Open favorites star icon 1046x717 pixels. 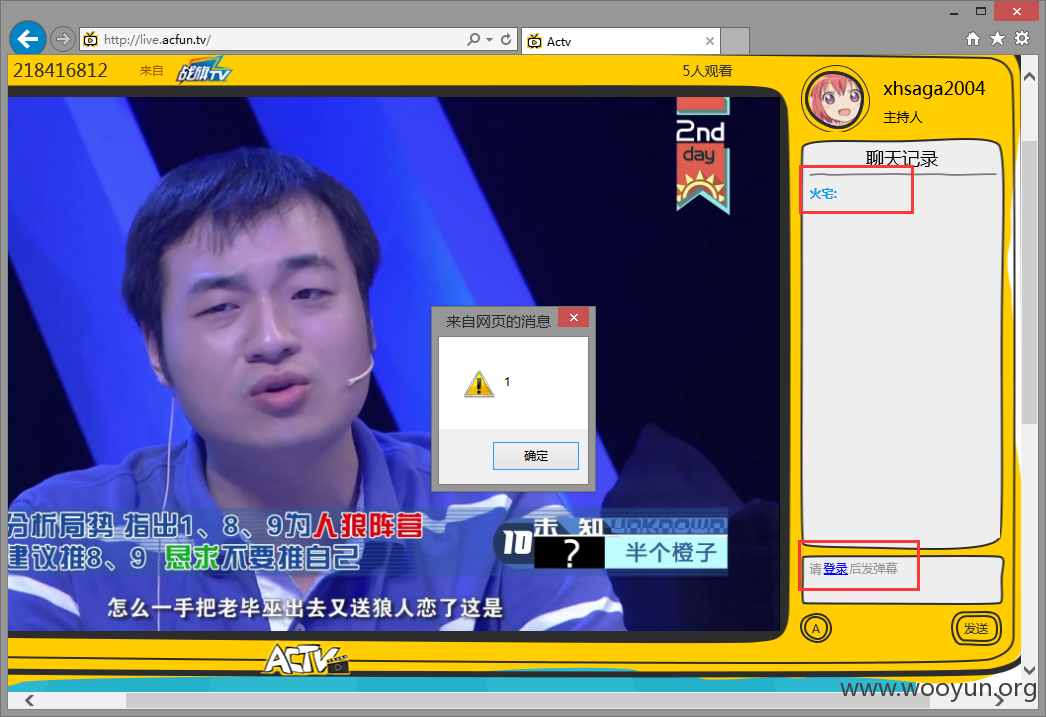(997, 39)
